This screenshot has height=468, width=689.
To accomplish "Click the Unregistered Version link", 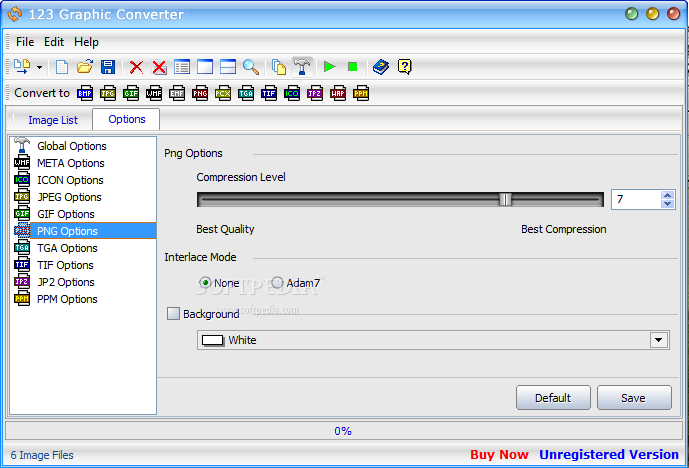I will point(609,454).
